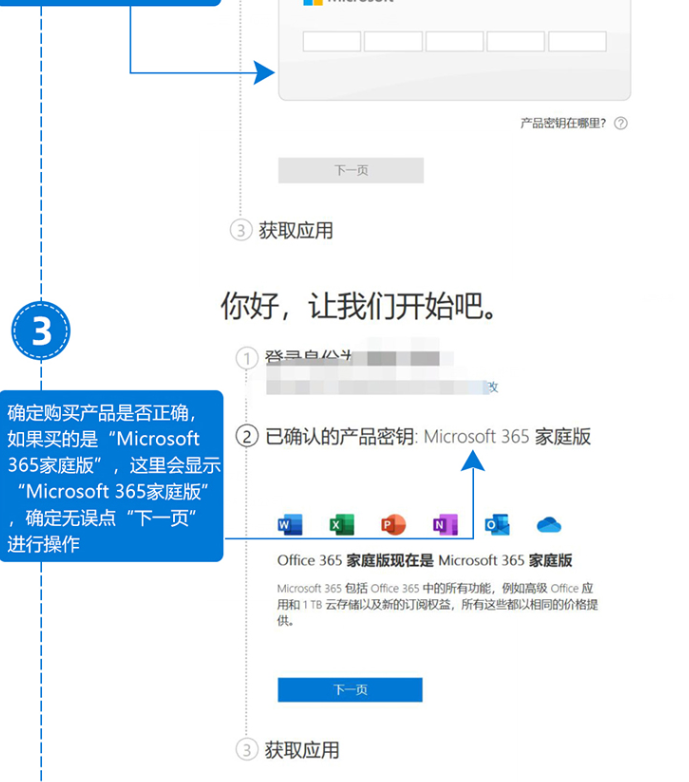689x782 pixels.
Task: Focus the fifth product key input box
Action: click(577, 41)
